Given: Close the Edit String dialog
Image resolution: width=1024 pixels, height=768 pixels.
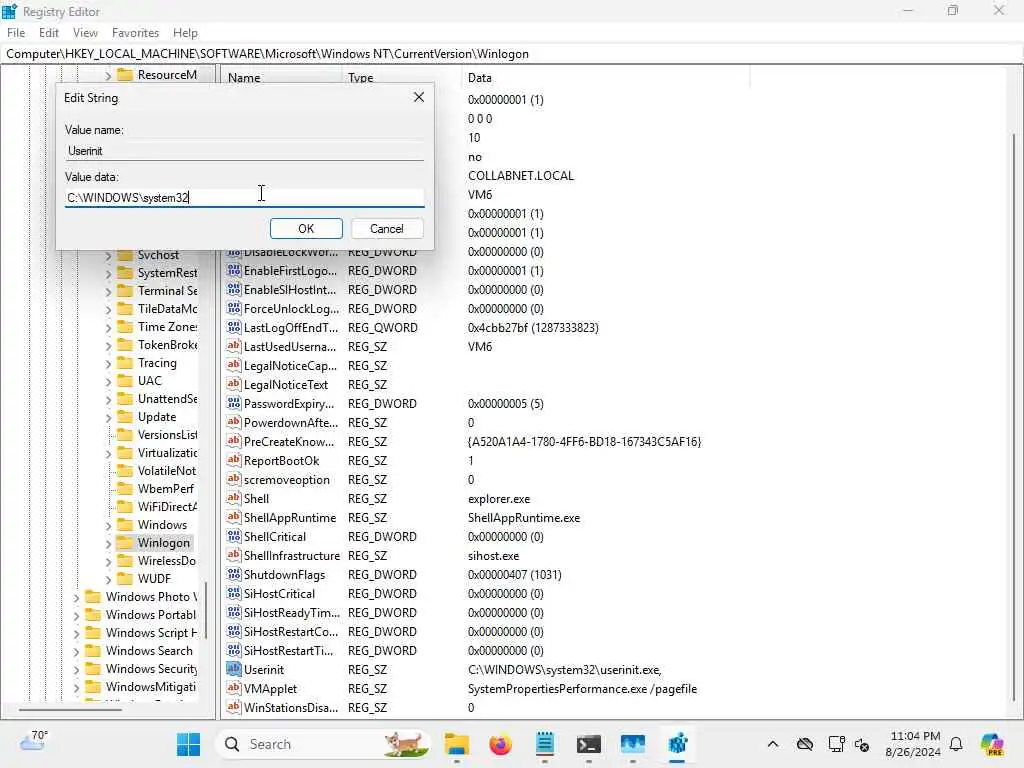Looking at the screenshot, I should pyautogui.click(x=419, y=97).
